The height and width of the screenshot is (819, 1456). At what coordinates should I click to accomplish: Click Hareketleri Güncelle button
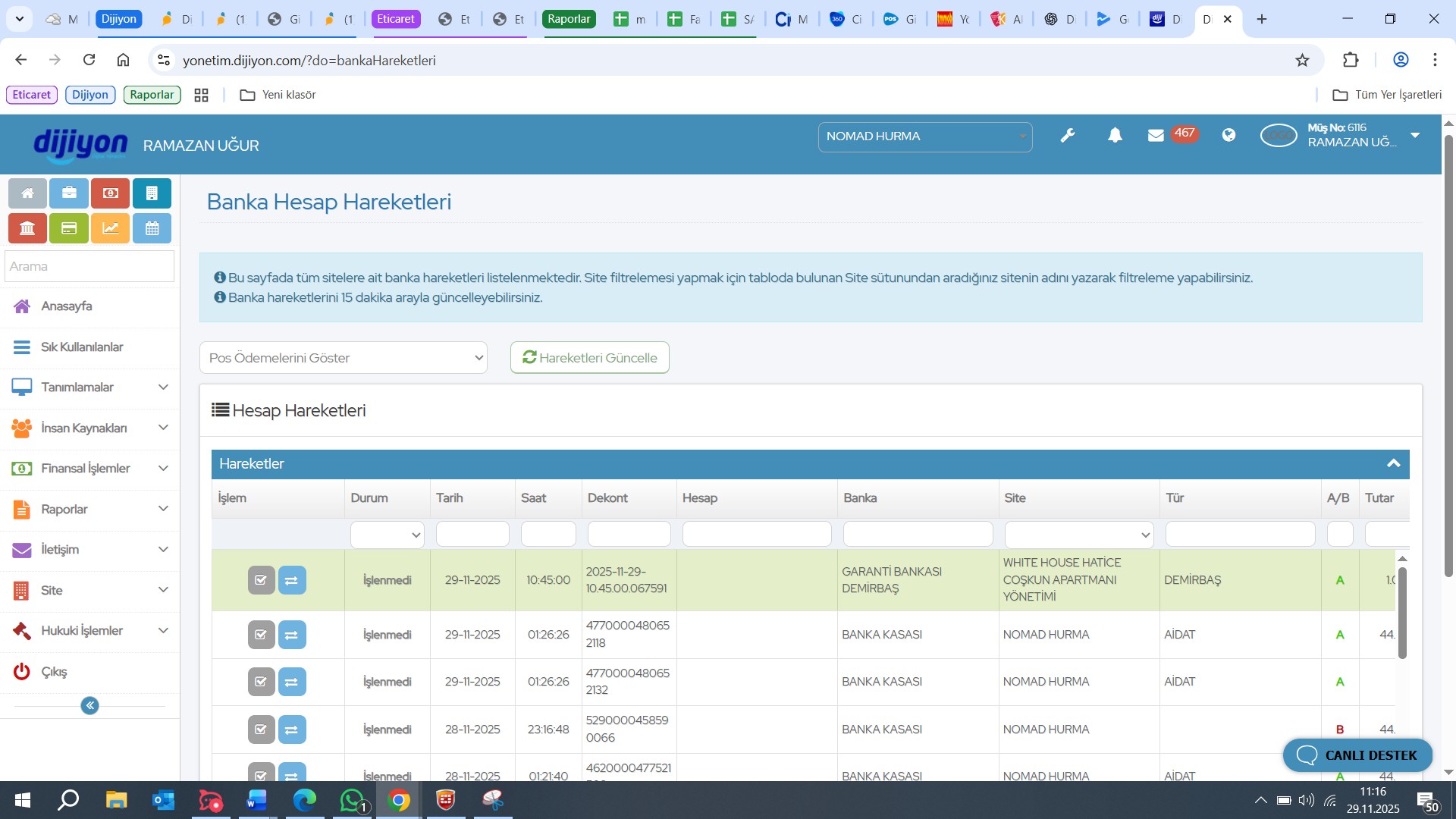tap(589, 358)
